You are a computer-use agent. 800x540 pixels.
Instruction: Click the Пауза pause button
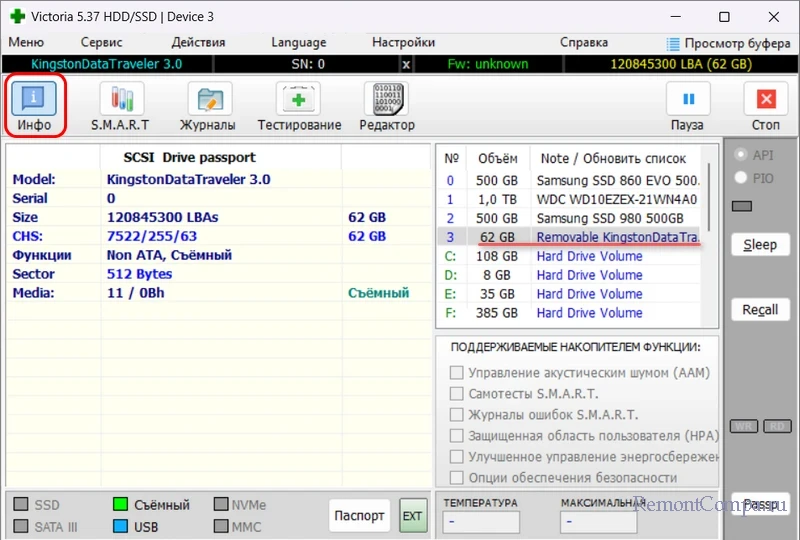click(688, 106)
